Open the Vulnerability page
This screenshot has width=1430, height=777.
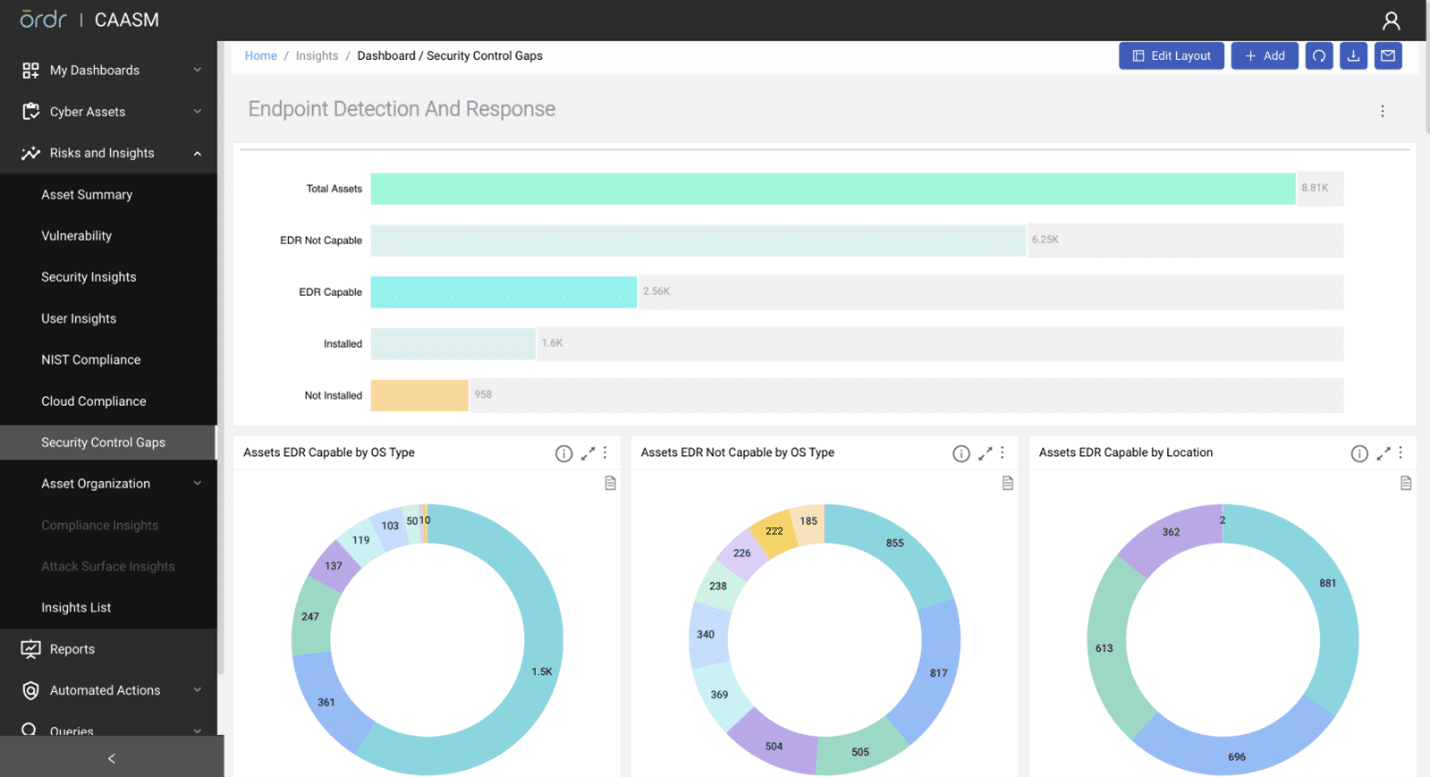click(x=76, y=236)
